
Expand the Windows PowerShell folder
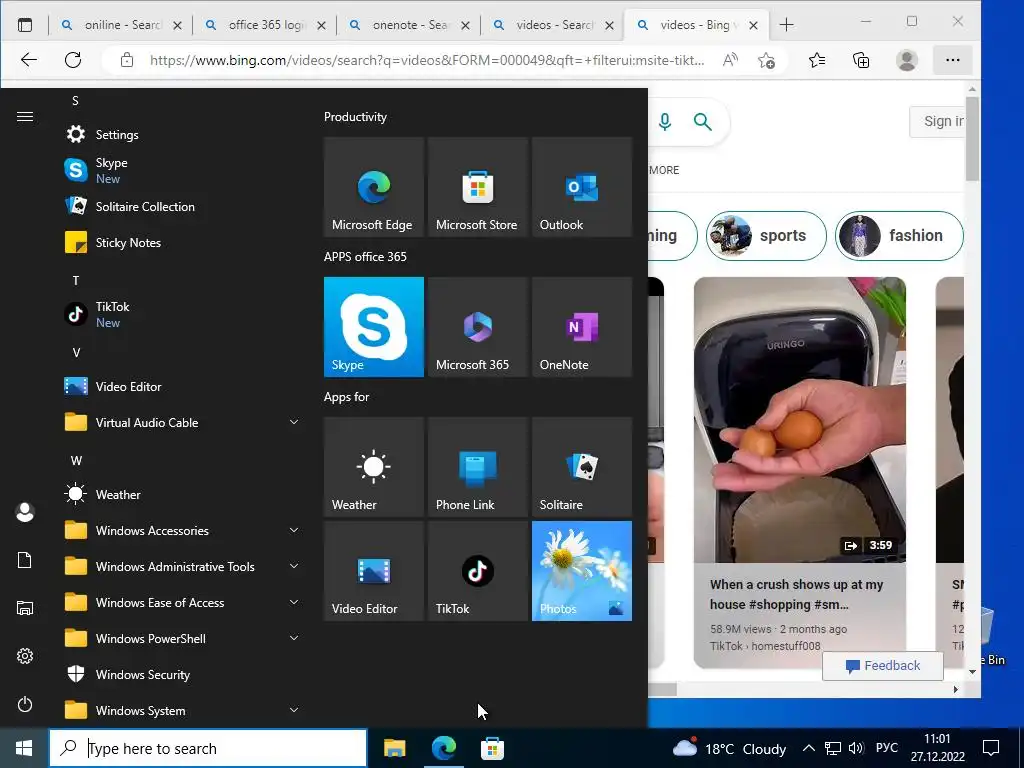(x=180, y=638)
